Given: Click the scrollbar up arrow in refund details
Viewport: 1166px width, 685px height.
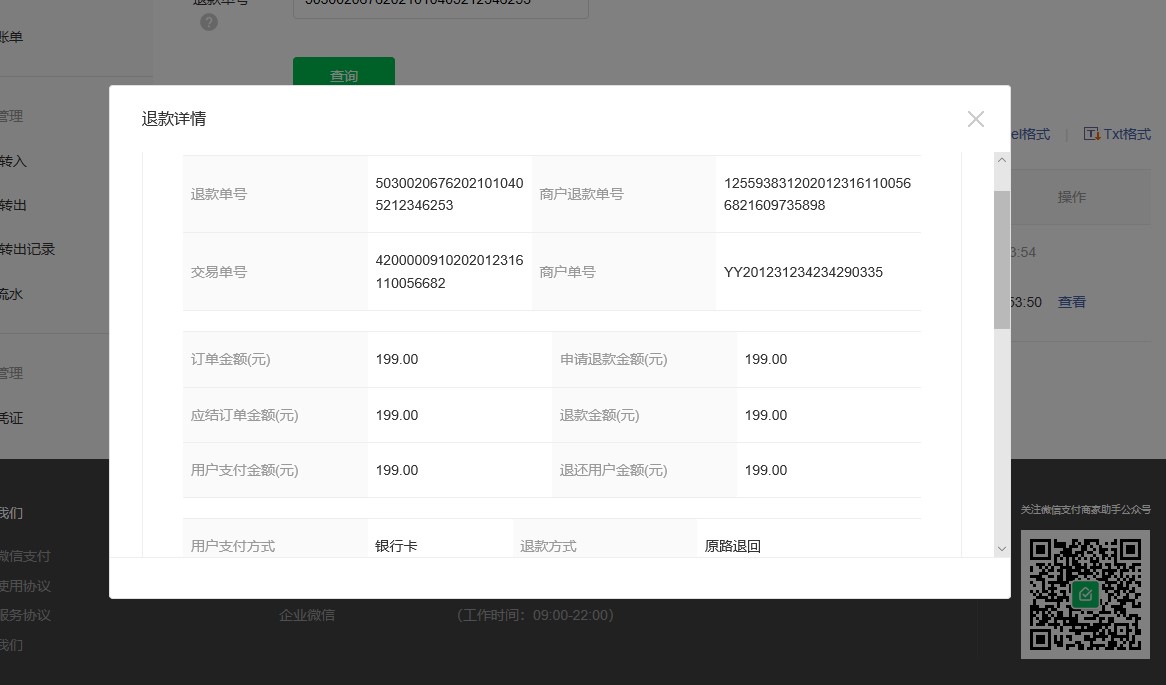Looking at the screenshot, I should (x=1001, y=159).
